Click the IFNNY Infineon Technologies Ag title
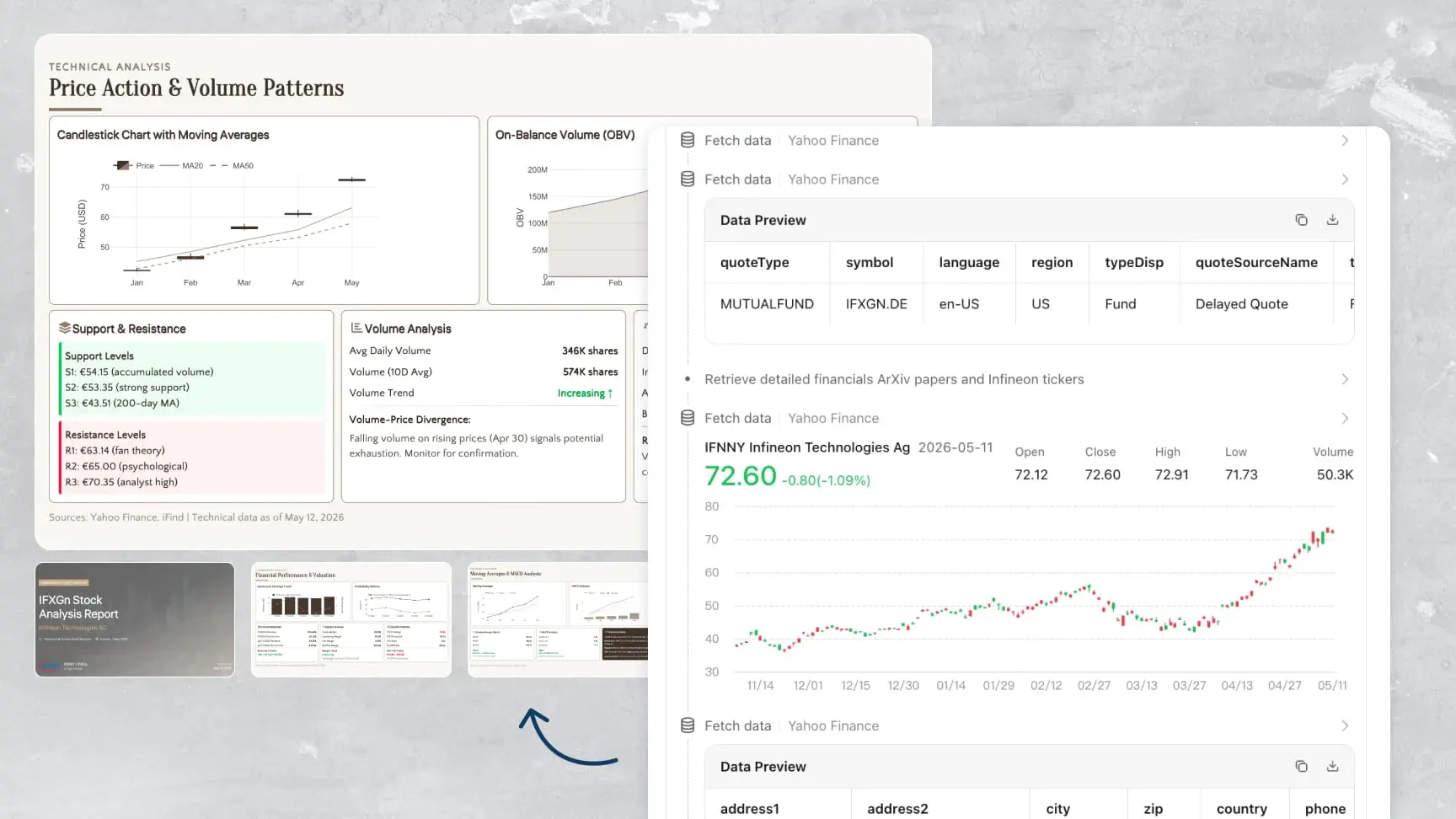 [807, 447]
